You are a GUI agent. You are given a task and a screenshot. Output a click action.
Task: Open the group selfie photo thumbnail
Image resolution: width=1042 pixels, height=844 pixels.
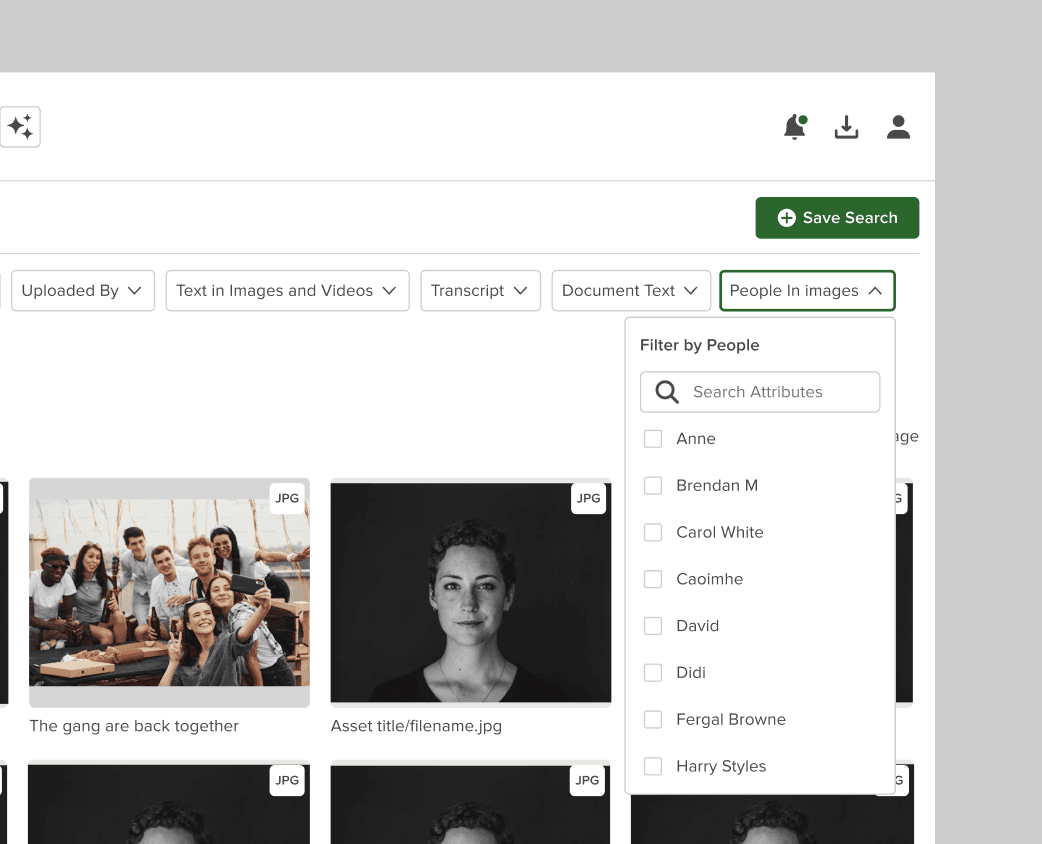[169, 593]
